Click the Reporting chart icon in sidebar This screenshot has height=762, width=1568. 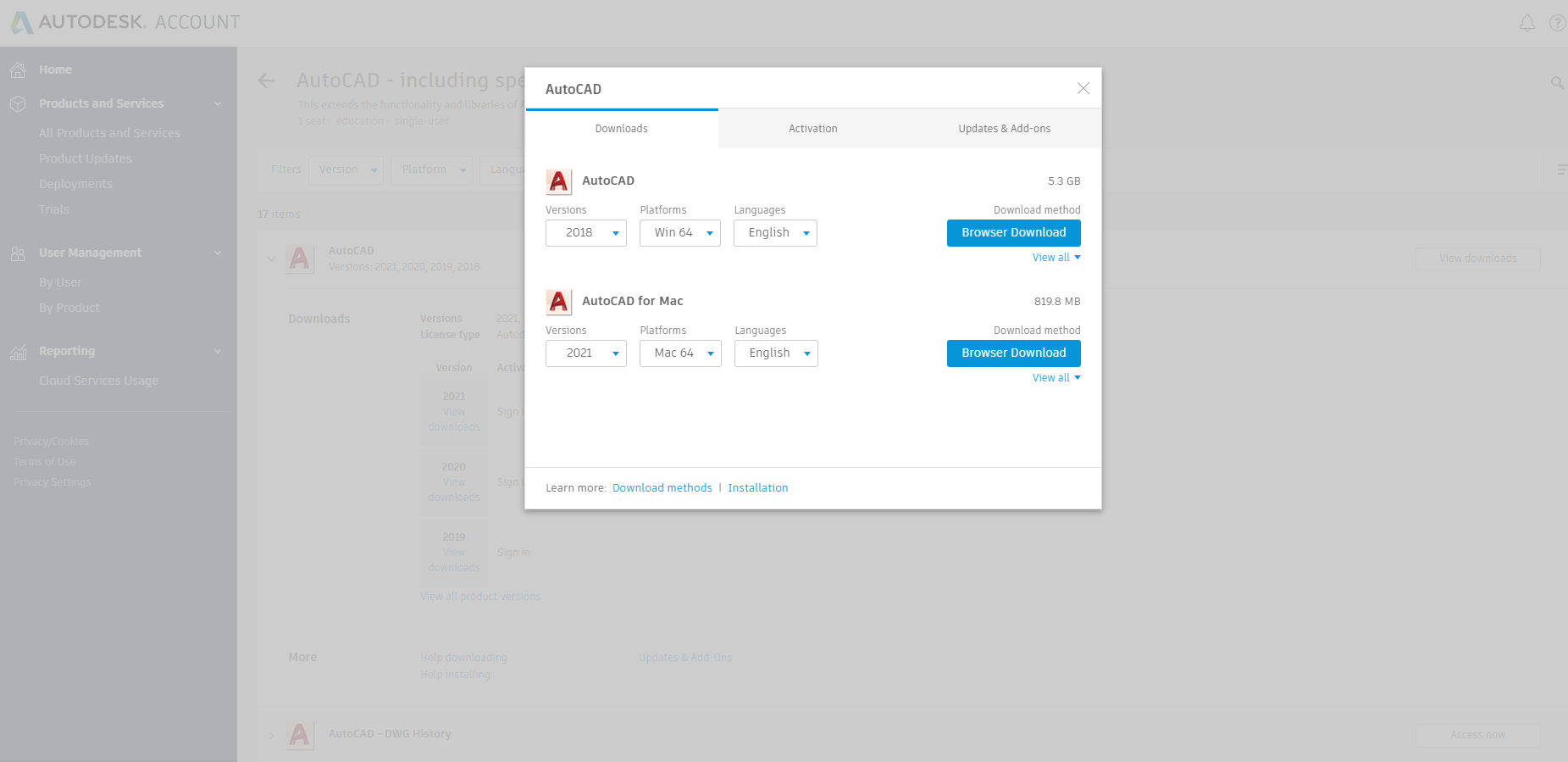(x=18, y=352)
